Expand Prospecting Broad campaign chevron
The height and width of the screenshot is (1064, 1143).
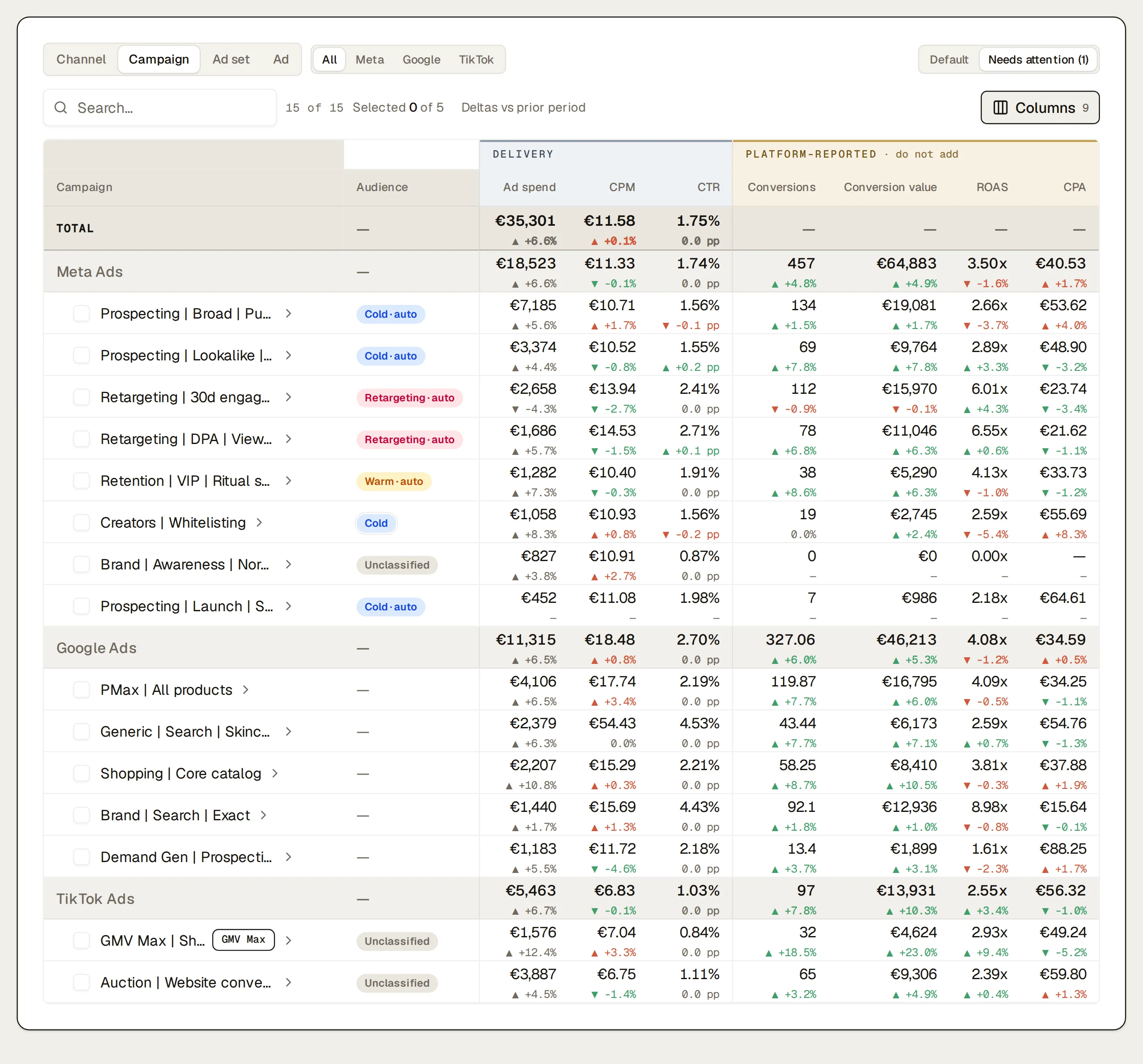coord(289,313)
